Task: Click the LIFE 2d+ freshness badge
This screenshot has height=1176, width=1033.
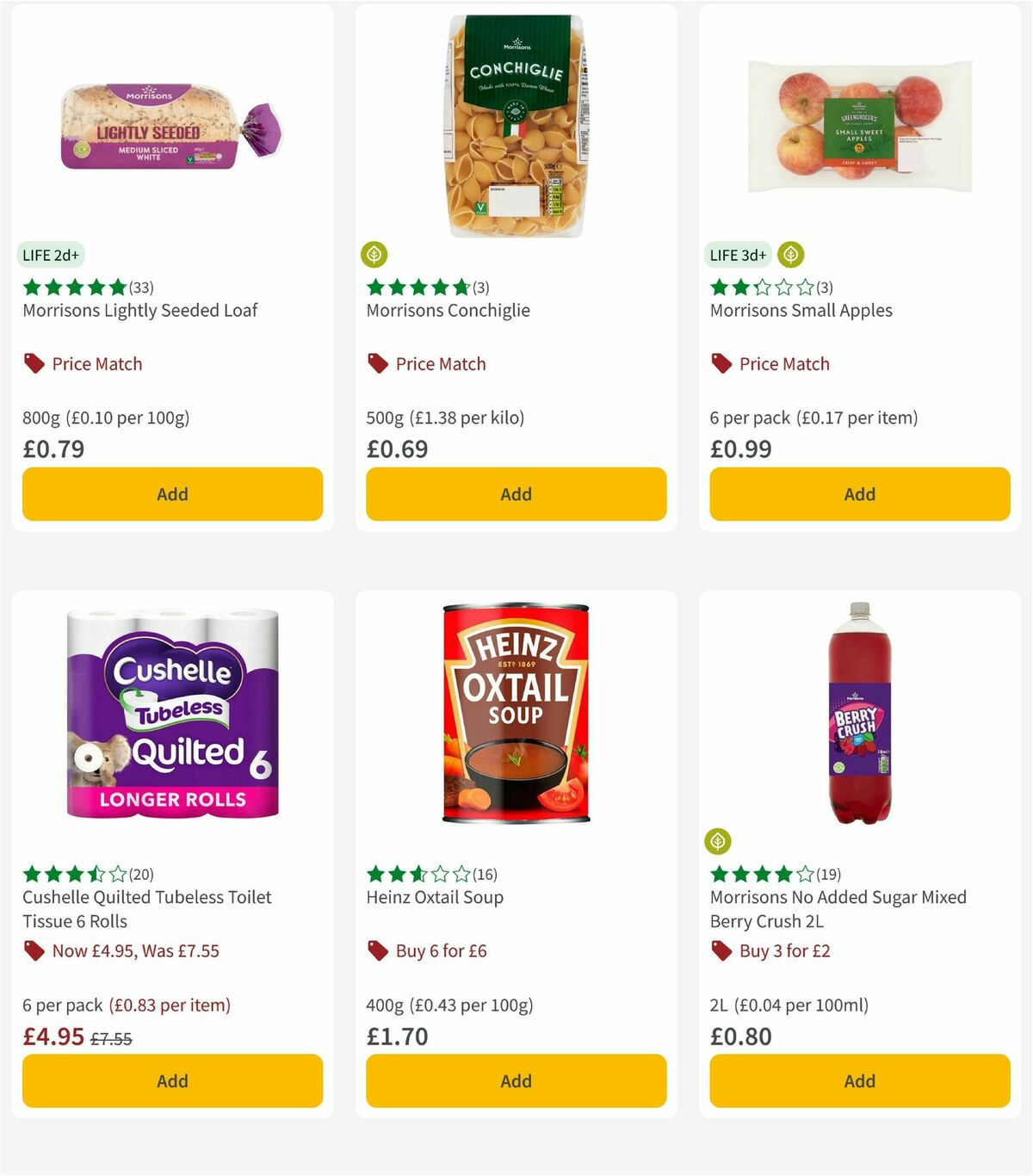Action: 49,255
